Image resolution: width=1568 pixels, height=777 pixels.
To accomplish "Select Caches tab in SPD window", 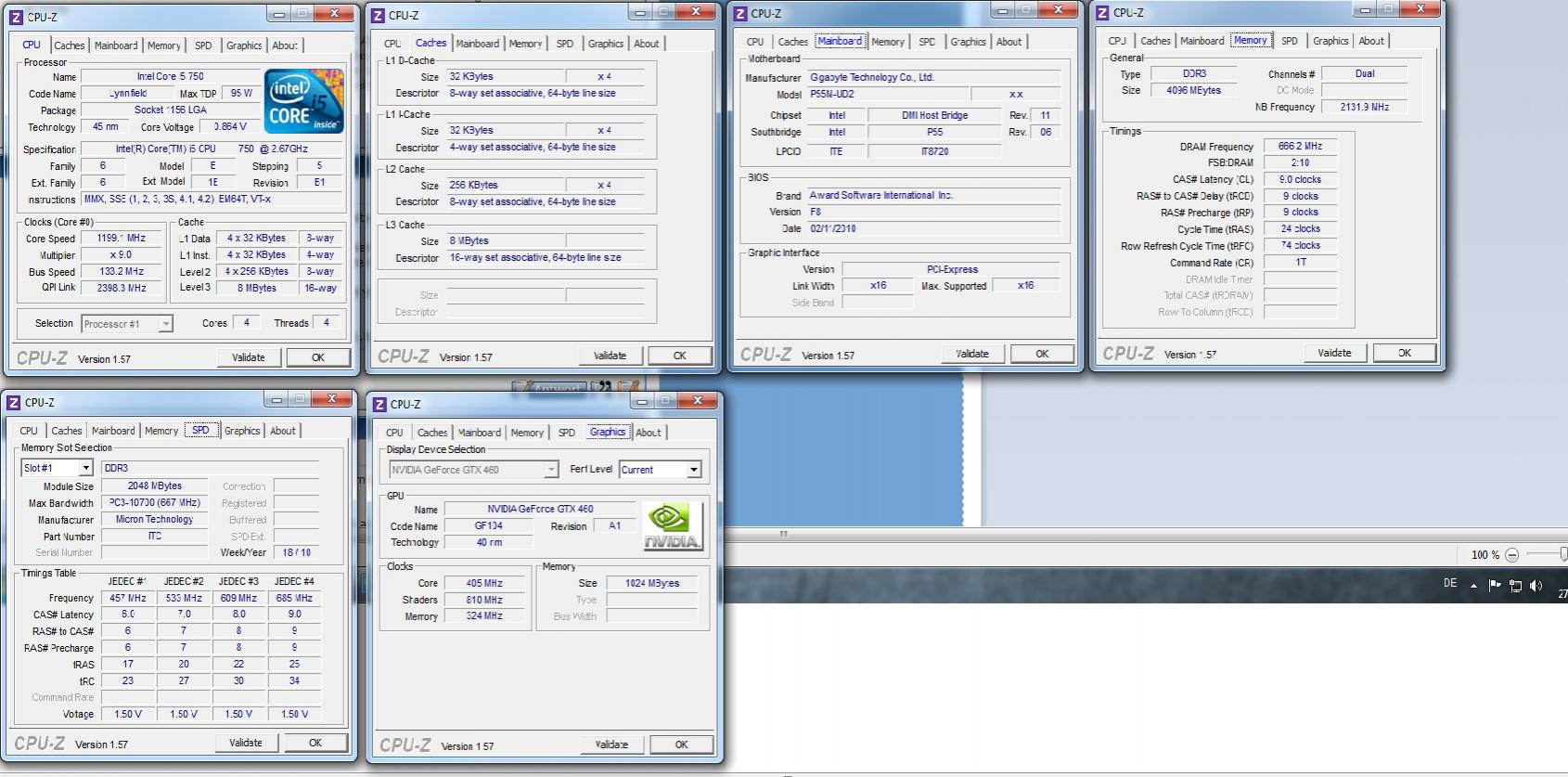I will click(x=66, y=431).
